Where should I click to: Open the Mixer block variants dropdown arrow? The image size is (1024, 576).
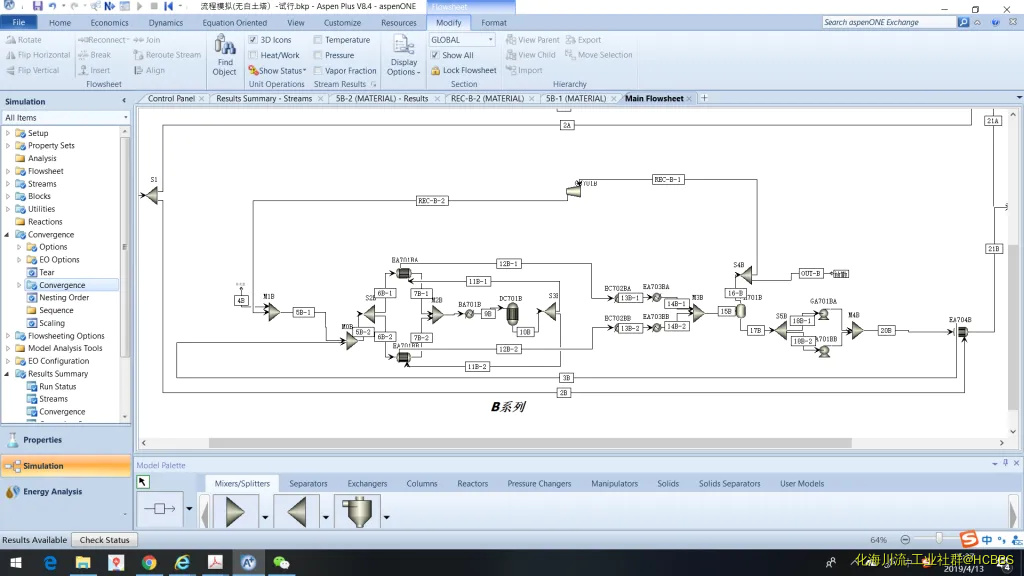pyautogui.click(x=264, y=517)
